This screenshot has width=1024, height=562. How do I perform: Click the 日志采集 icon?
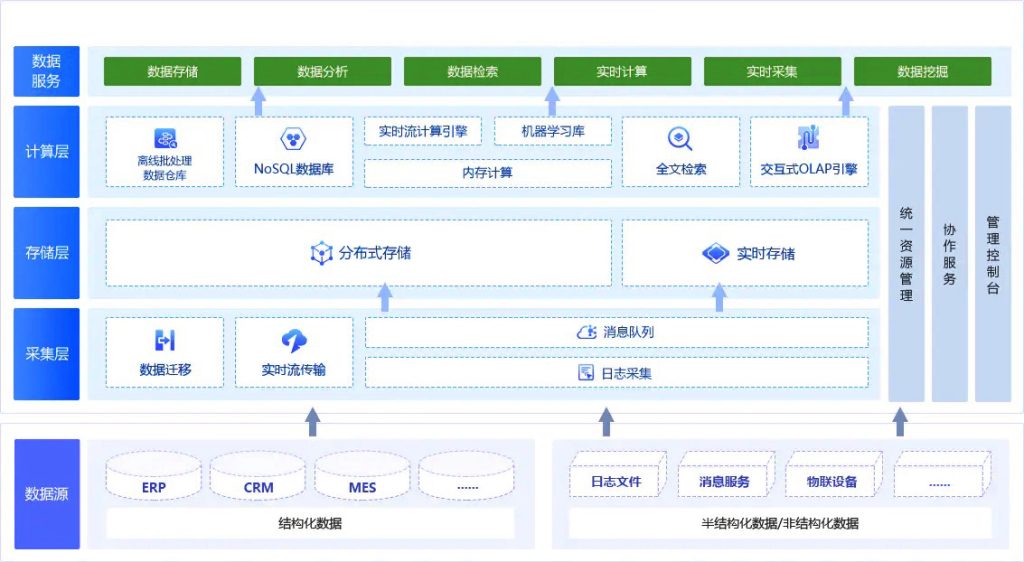click(587, 373)
